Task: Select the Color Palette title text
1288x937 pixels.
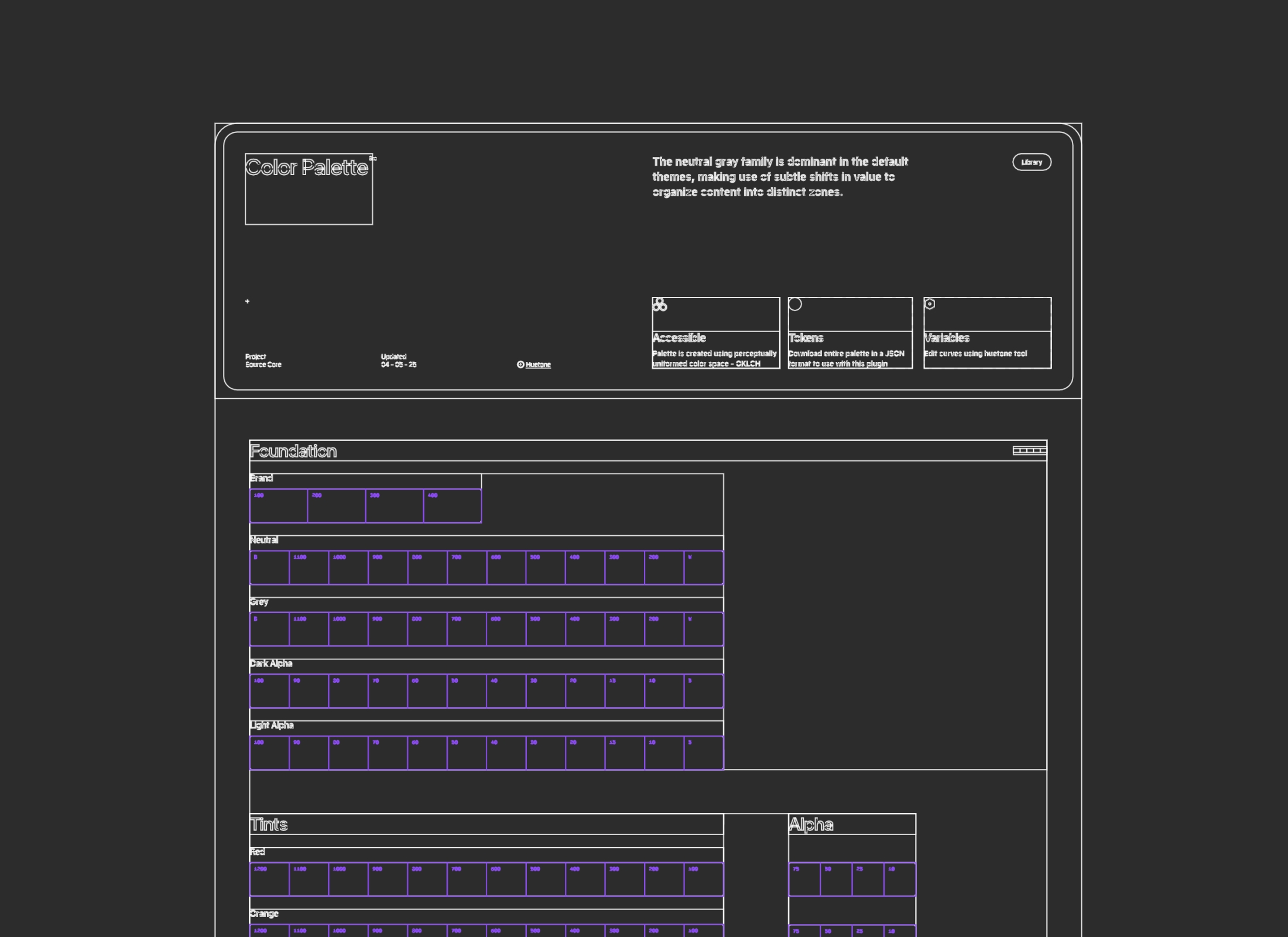Action: click(307, 167)
